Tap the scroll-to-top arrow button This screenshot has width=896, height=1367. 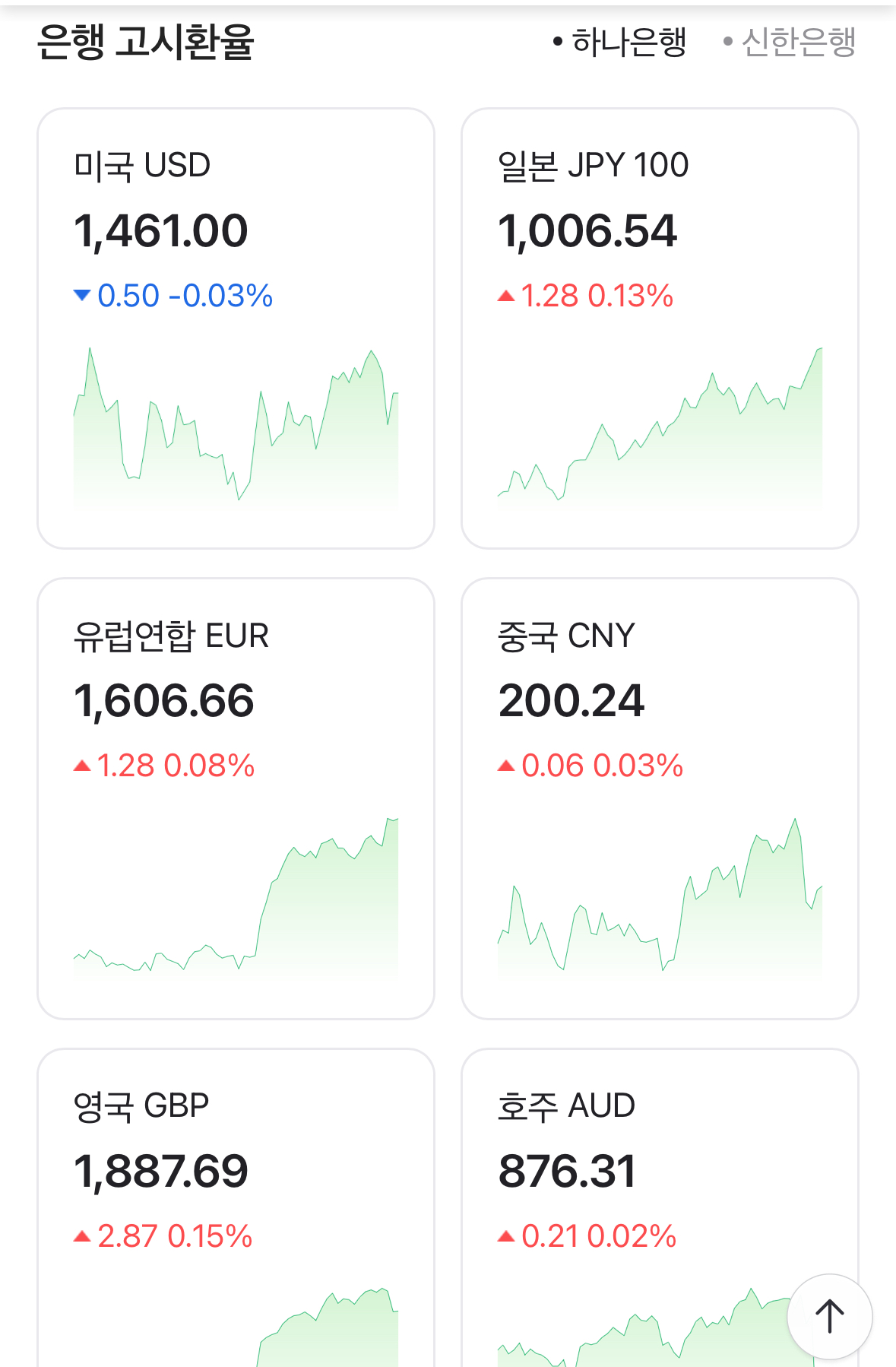click(829, 1316)
